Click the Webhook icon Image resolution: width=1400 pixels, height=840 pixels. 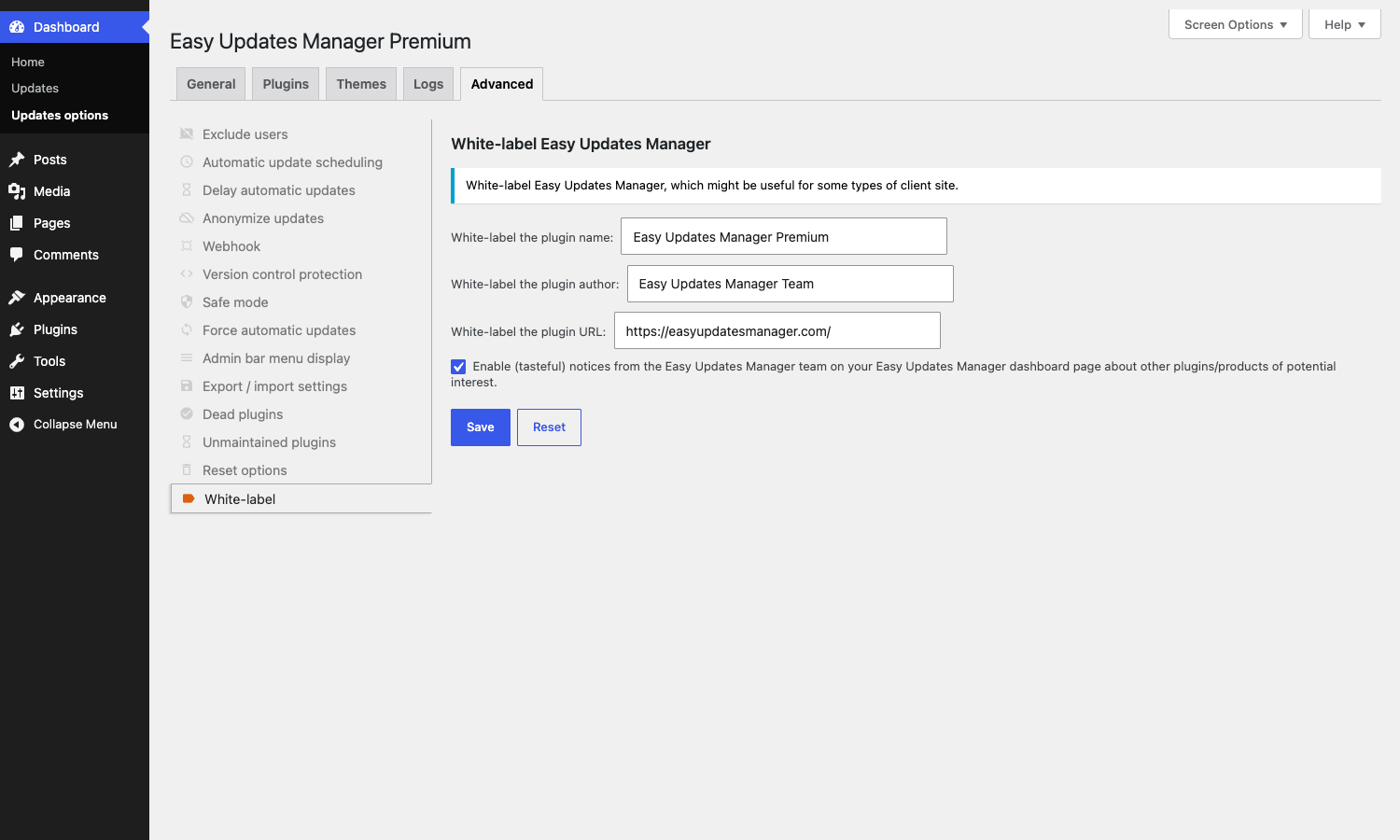coord(187,245)
